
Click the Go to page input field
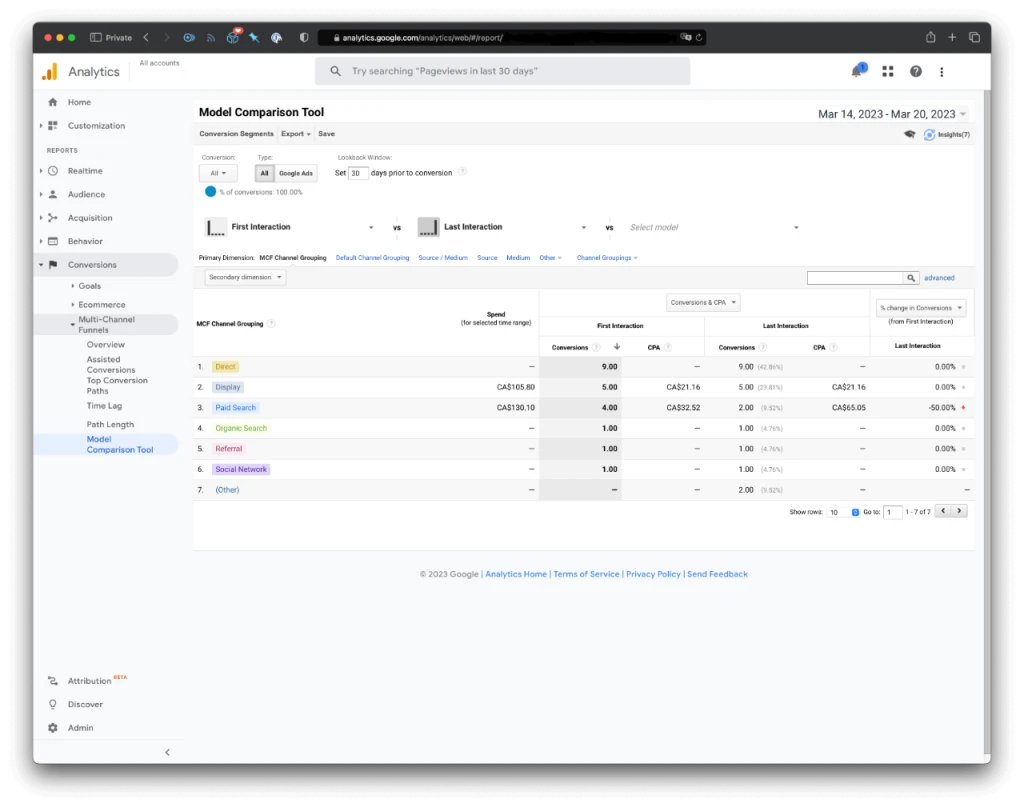pos(892,511)
